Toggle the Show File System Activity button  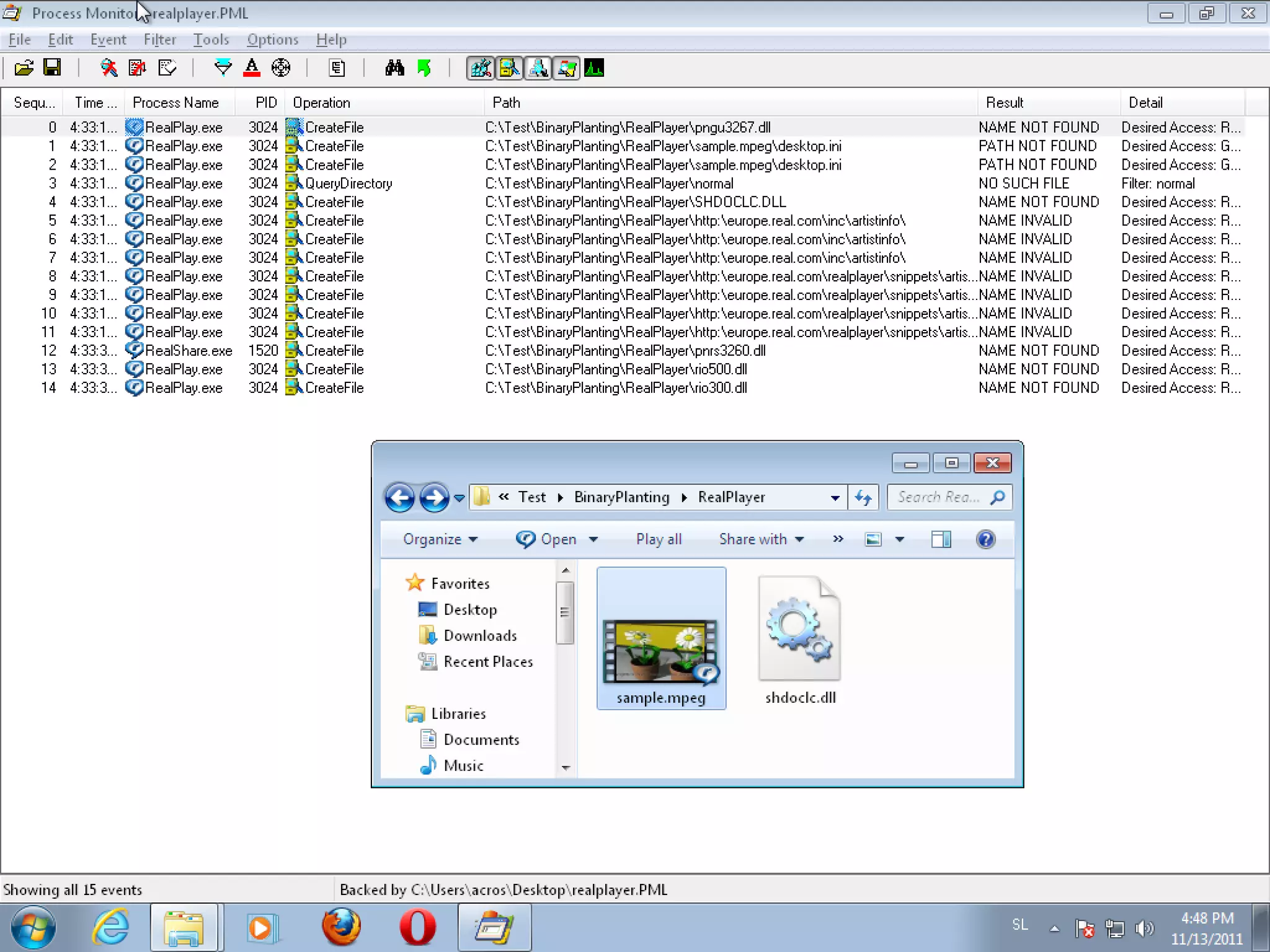coord(509,68)
